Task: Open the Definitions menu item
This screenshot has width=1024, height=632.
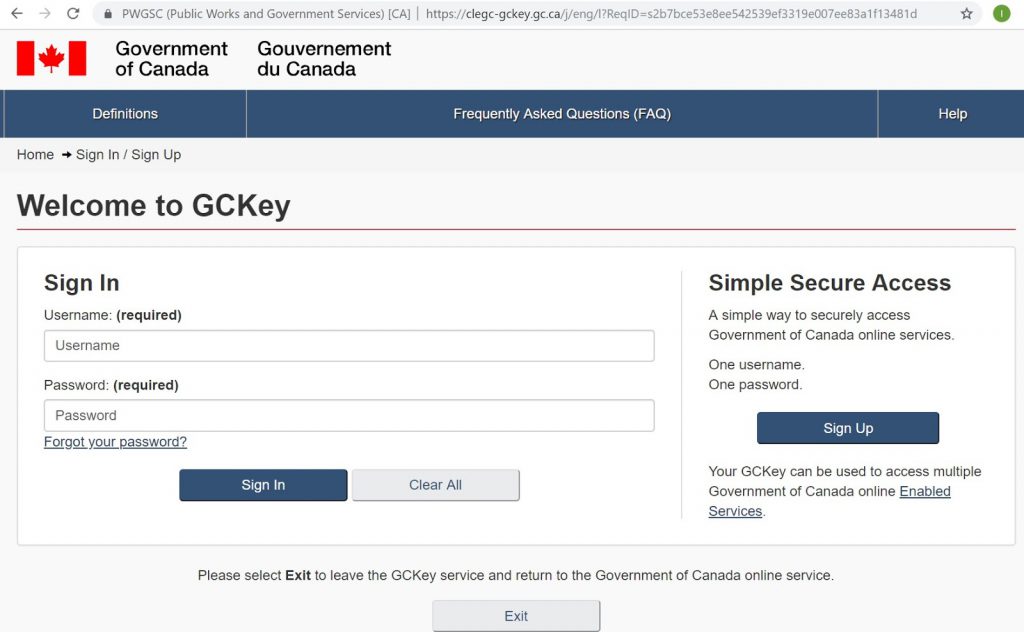Action: click(125, 114)
